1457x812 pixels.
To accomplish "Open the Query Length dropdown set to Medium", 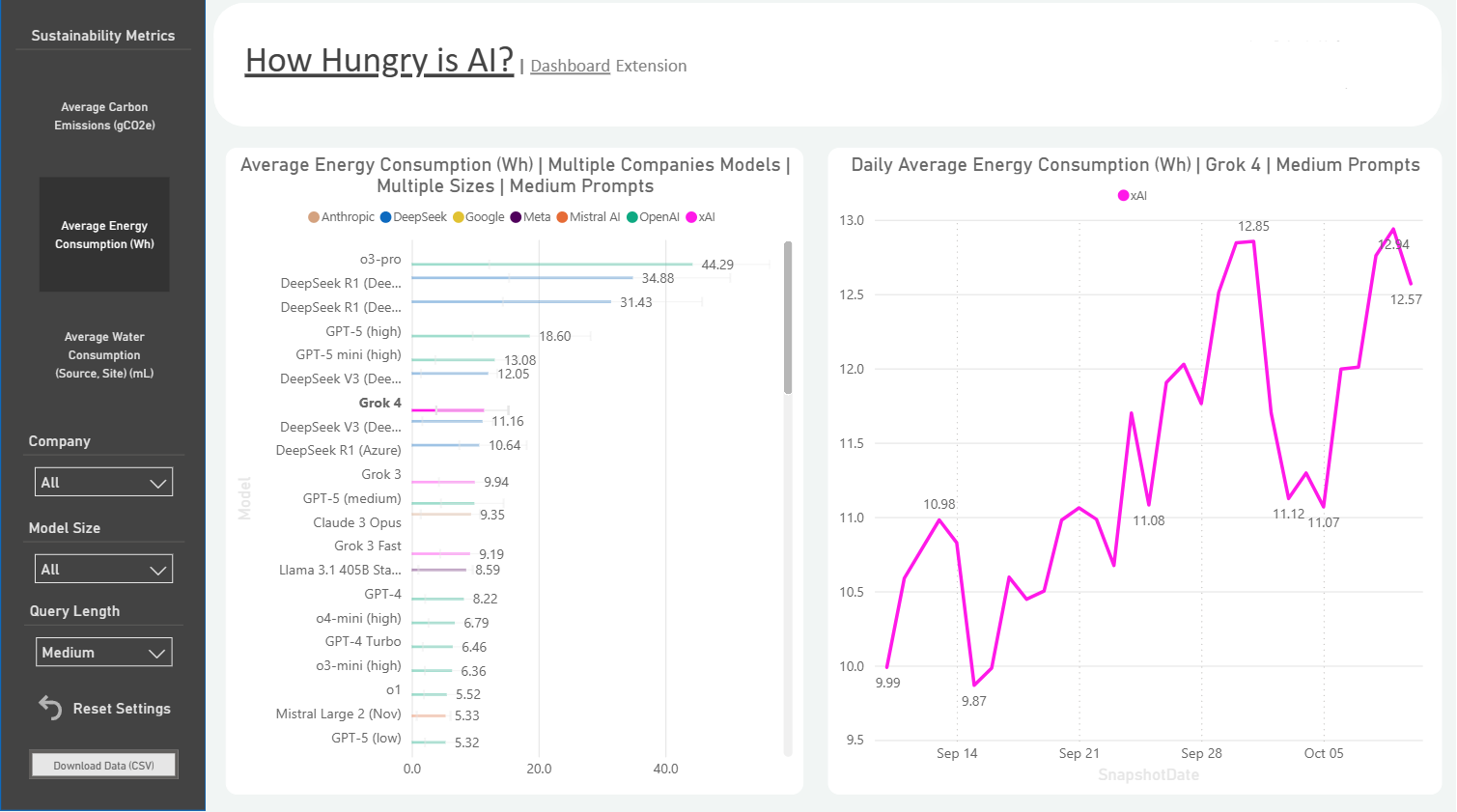I will [103, 653].
